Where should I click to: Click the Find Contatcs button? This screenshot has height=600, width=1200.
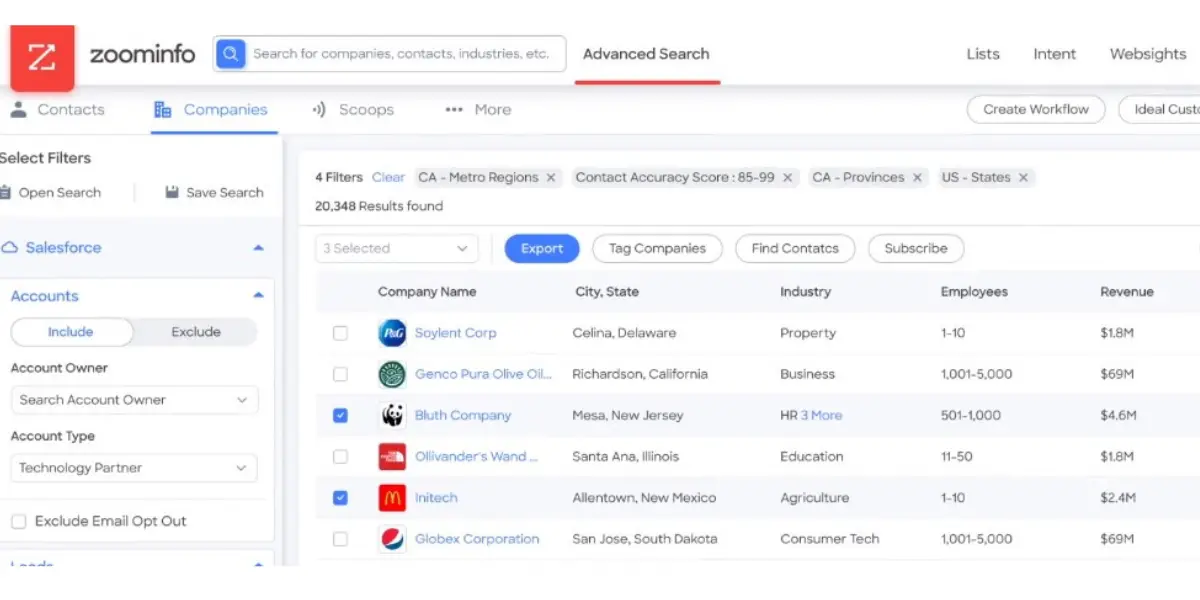click(x=795, y=249)
